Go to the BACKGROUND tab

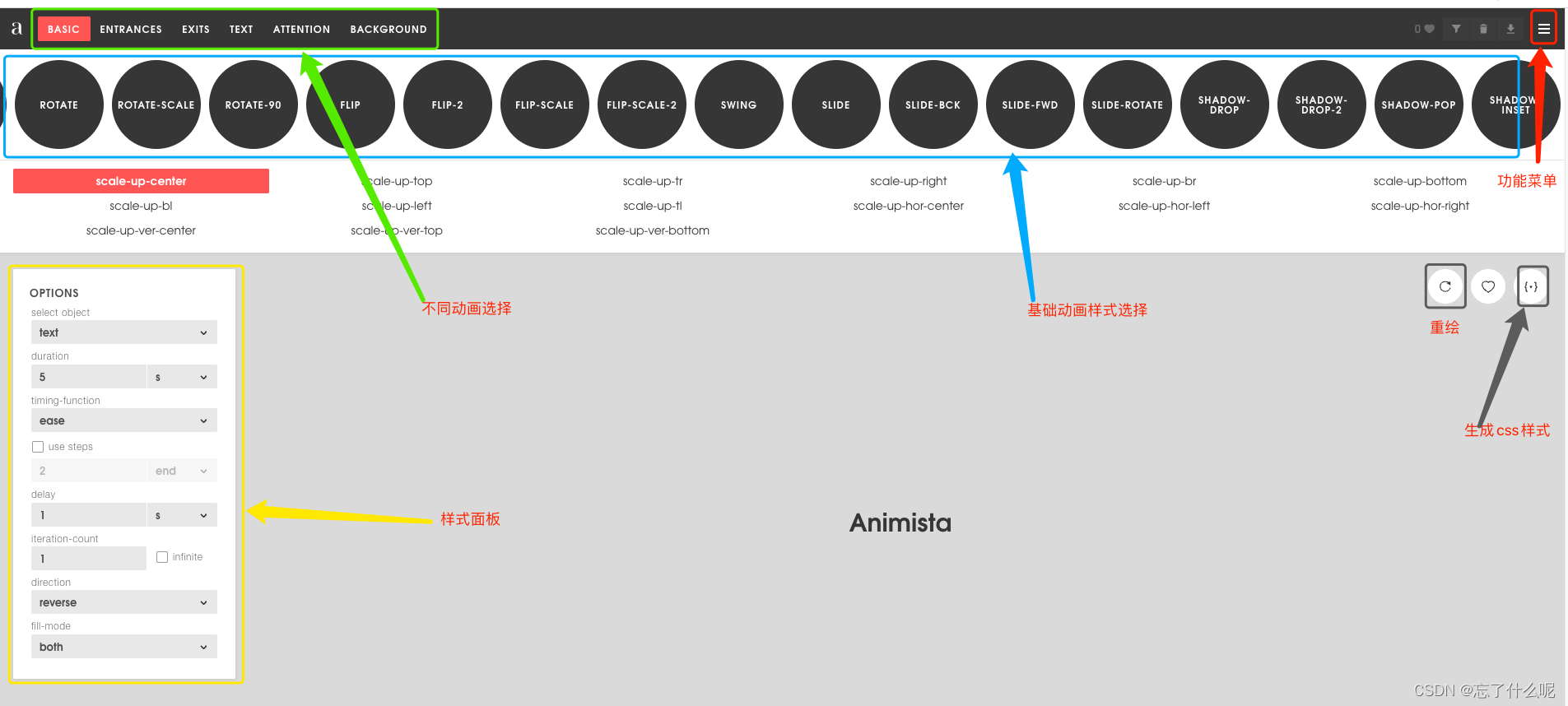(389, 29)
